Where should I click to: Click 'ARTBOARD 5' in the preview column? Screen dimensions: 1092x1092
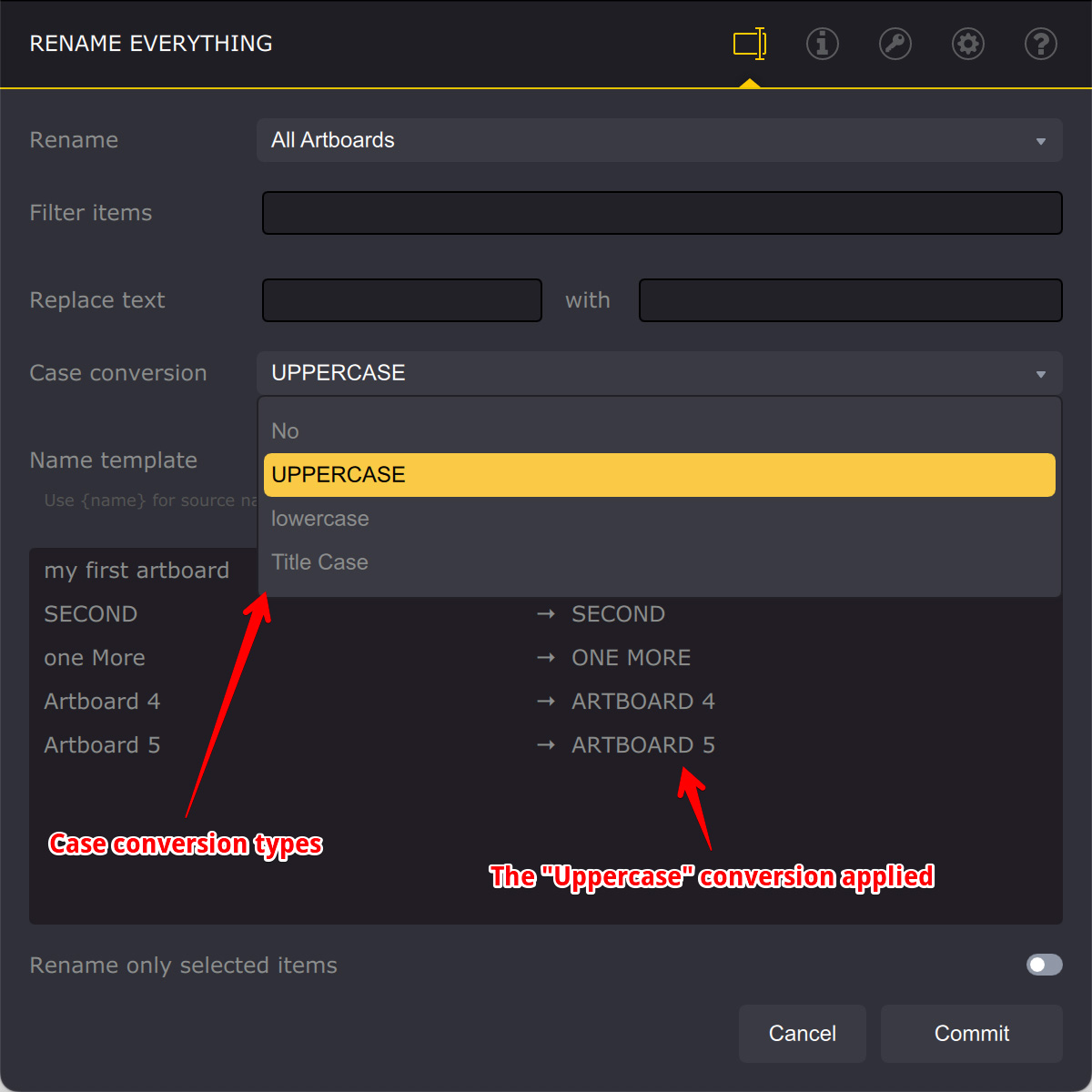(642, 744)
